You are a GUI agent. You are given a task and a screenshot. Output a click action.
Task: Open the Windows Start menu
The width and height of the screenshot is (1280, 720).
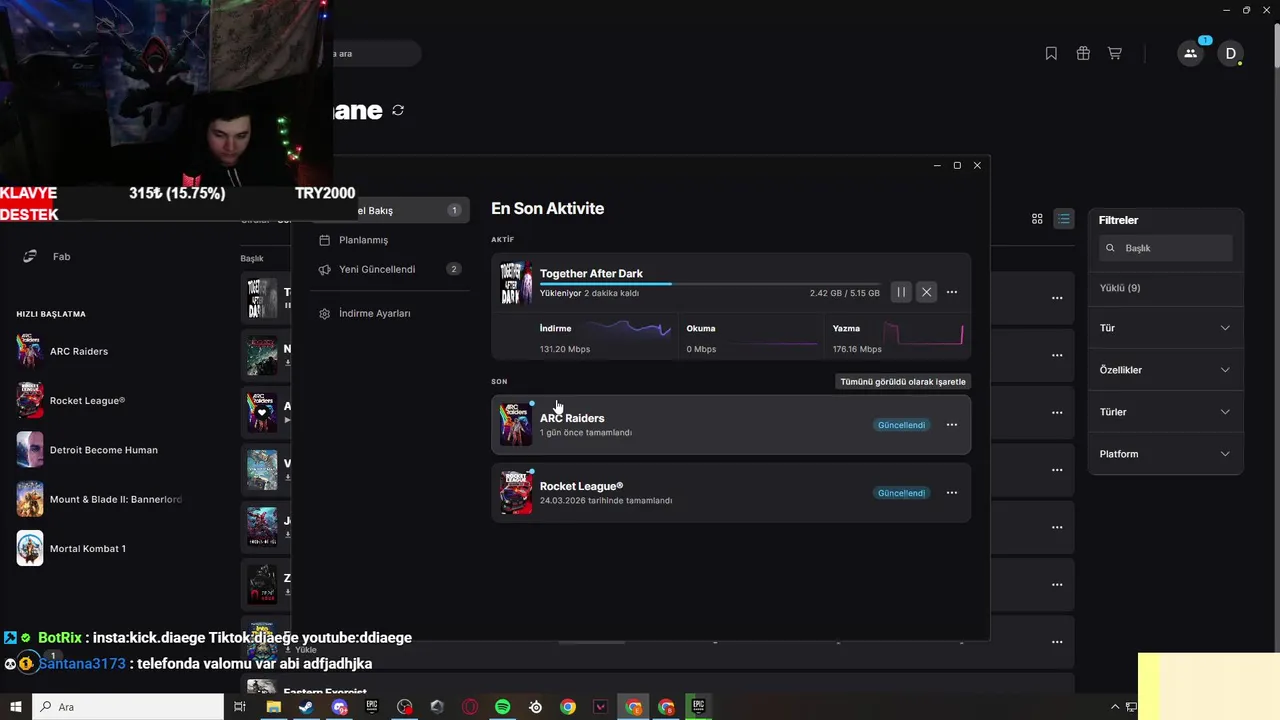tap(16, 707)
